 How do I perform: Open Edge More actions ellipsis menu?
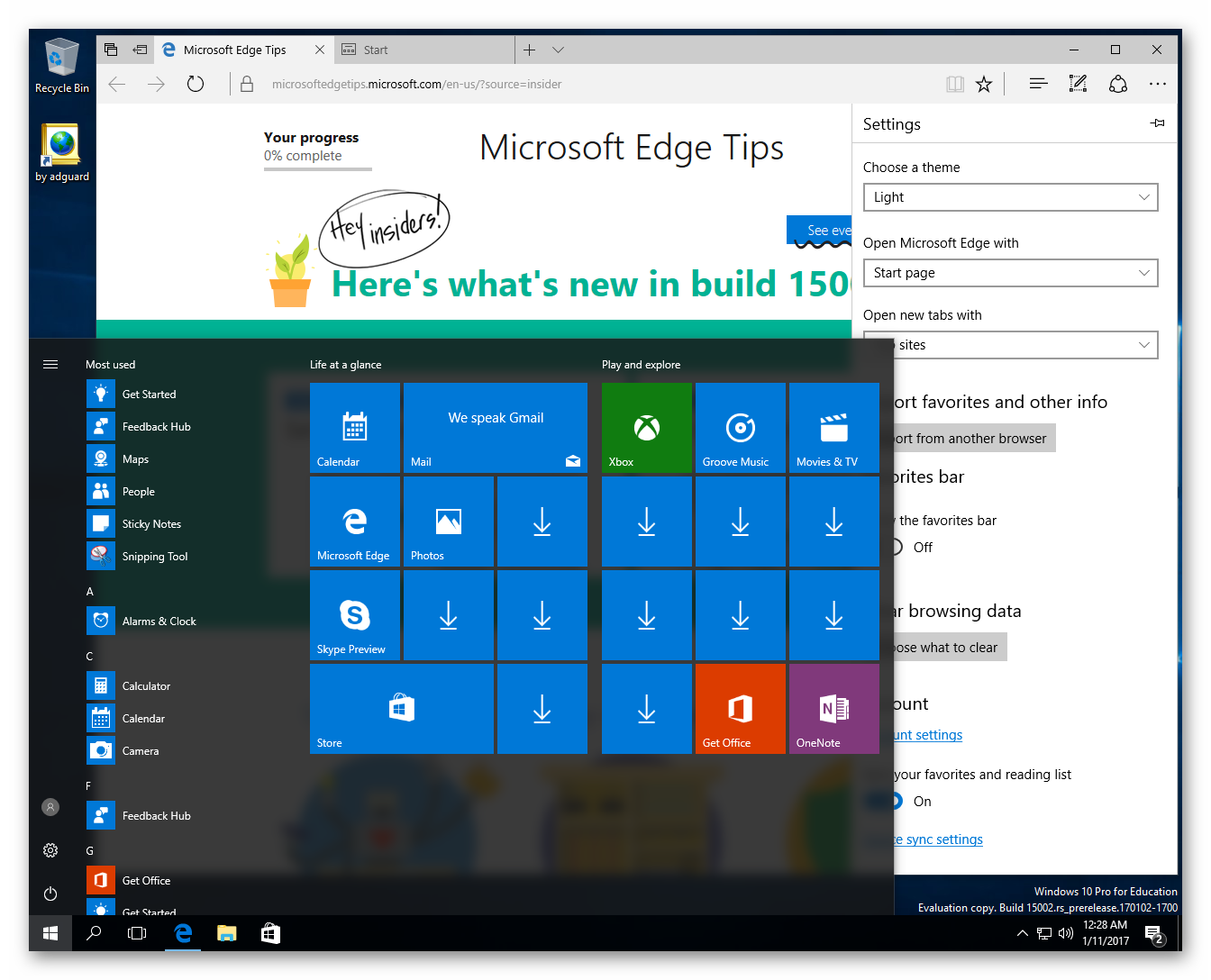1158,84
